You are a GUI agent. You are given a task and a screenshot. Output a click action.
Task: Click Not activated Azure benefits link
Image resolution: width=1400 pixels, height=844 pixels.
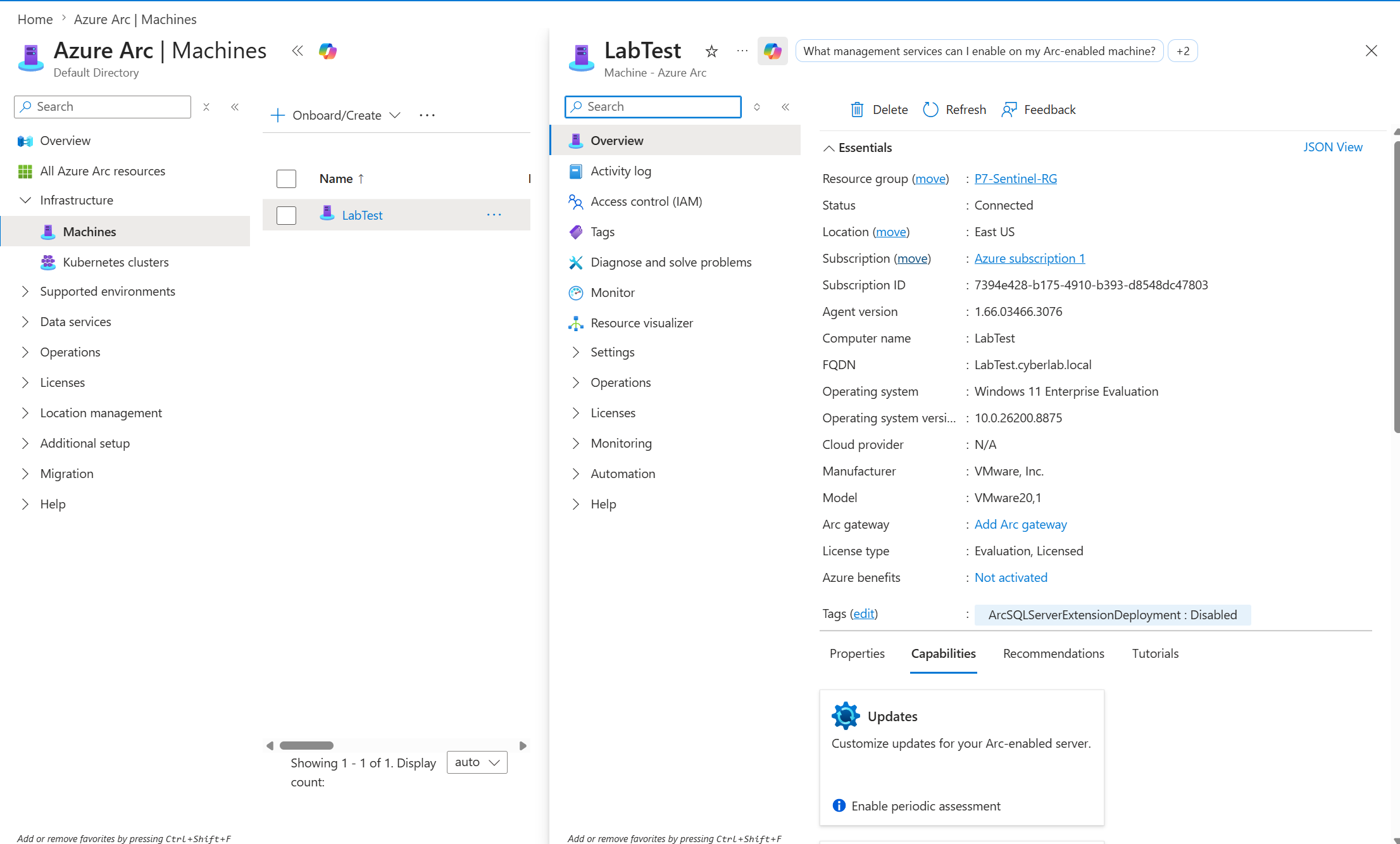click(1011, 577)
